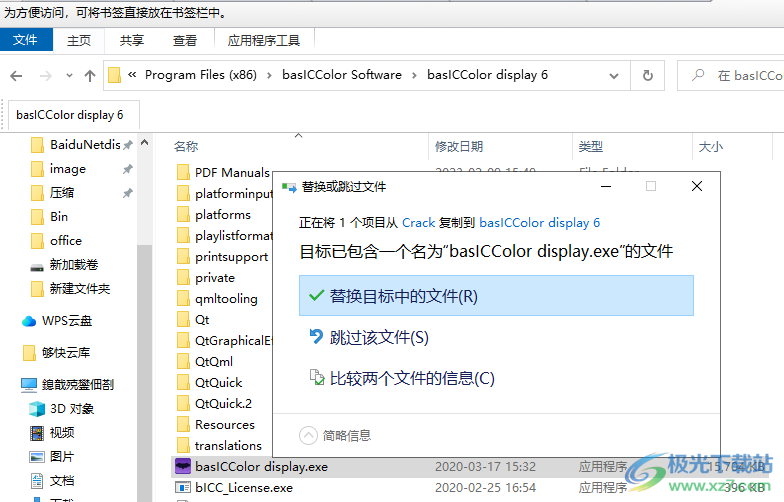This screenshot has height=502, width=784.
Task: Click basICColor display 6 destination link
Action: 540,223
